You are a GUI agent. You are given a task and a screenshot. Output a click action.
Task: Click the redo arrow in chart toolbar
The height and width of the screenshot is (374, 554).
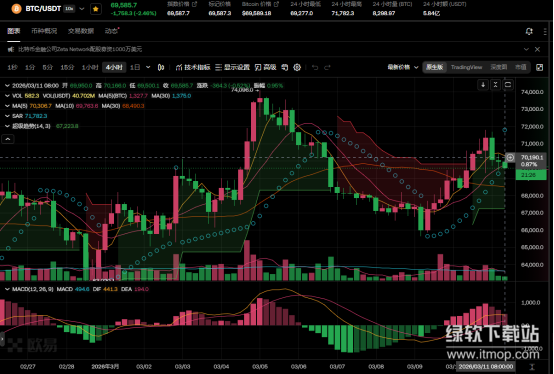327,67
